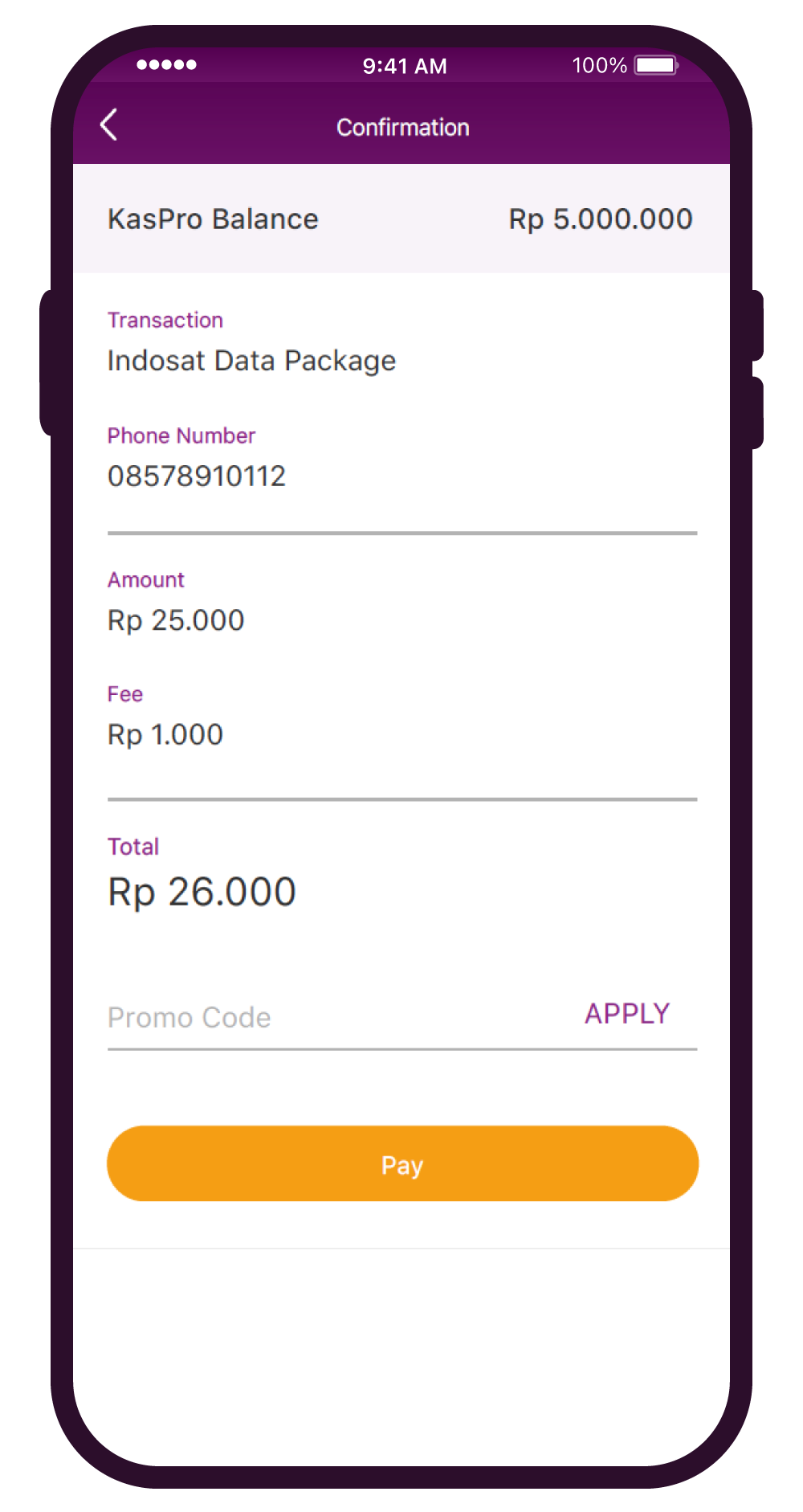Click the Rp 26.000 total value

tap(202, 892)
